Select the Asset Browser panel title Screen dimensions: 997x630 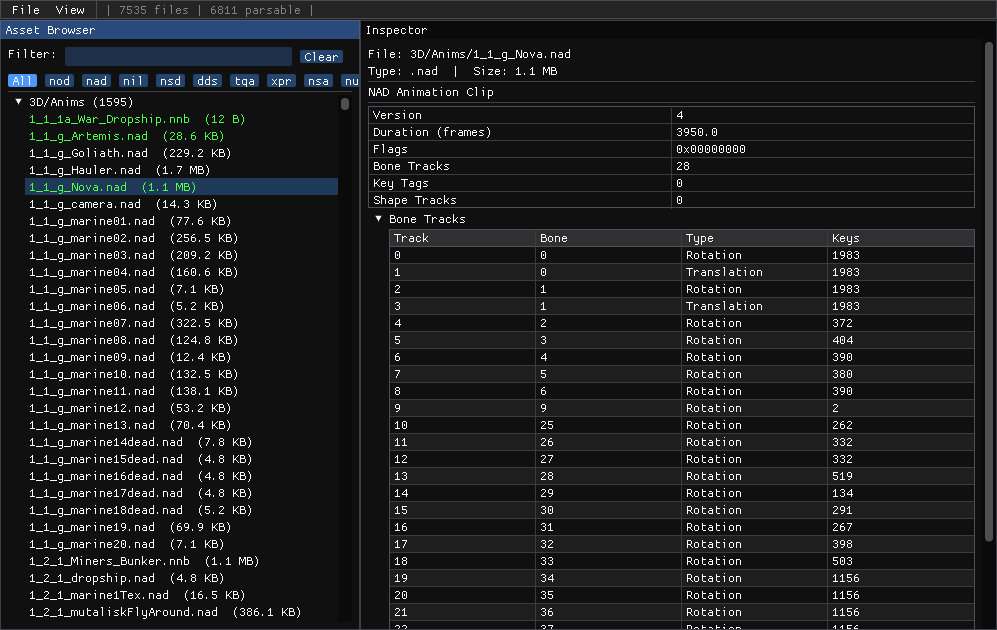(50, 30)
